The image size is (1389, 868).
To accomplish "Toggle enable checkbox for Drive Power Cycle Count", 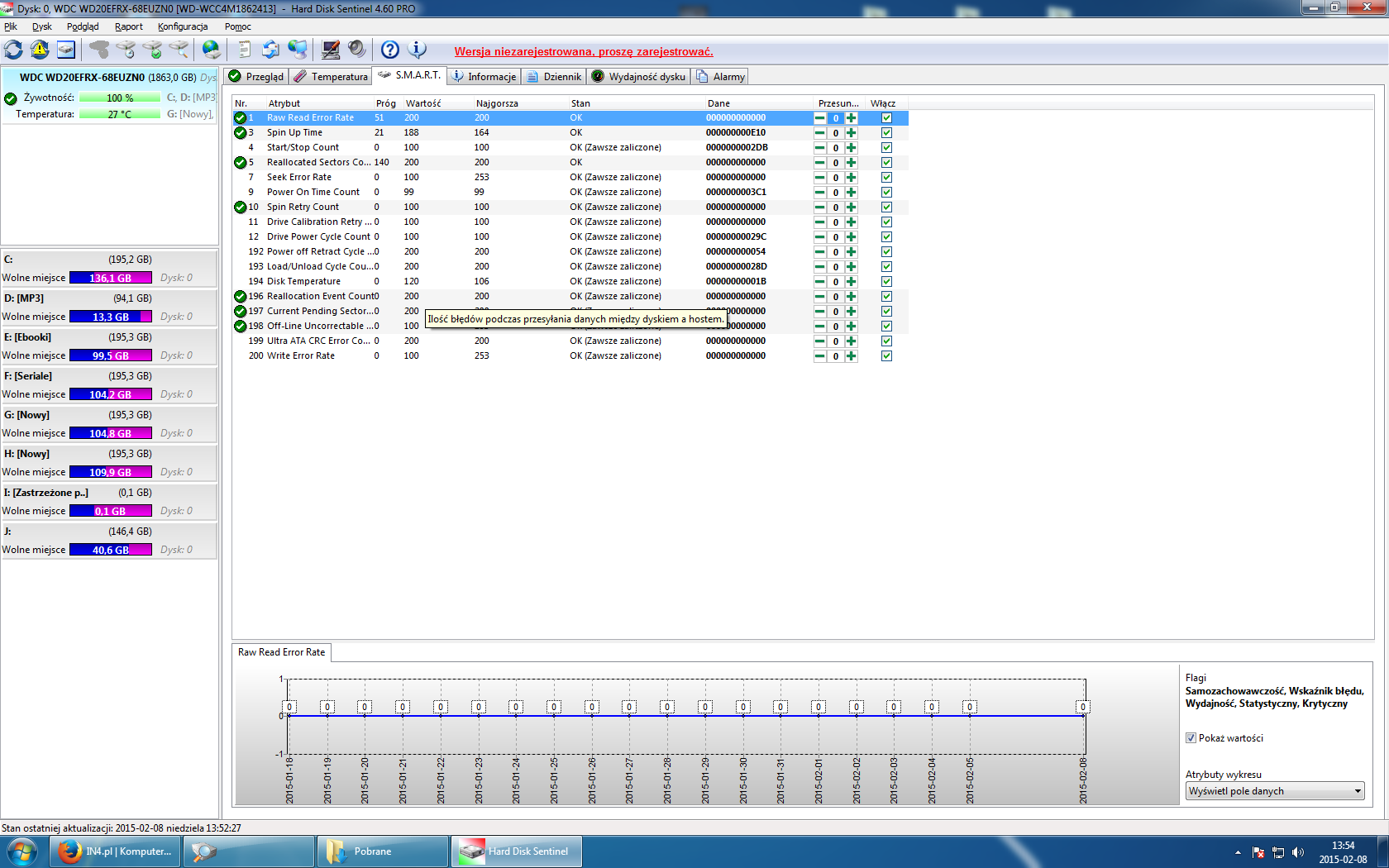I will [886, 237].
